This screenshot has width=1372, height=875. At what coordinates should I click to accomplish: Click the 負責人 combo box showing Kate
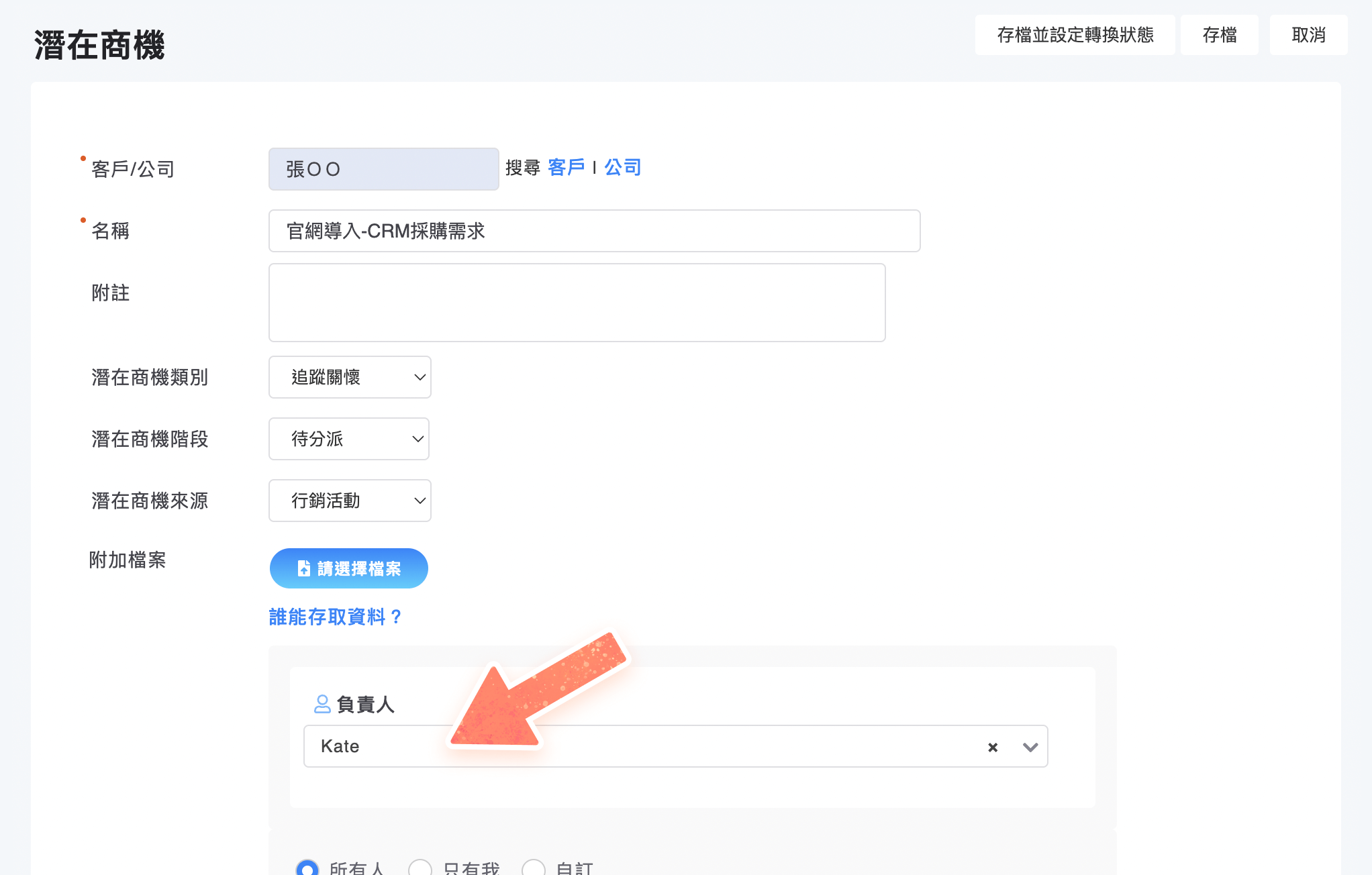[x=675, y=746]
